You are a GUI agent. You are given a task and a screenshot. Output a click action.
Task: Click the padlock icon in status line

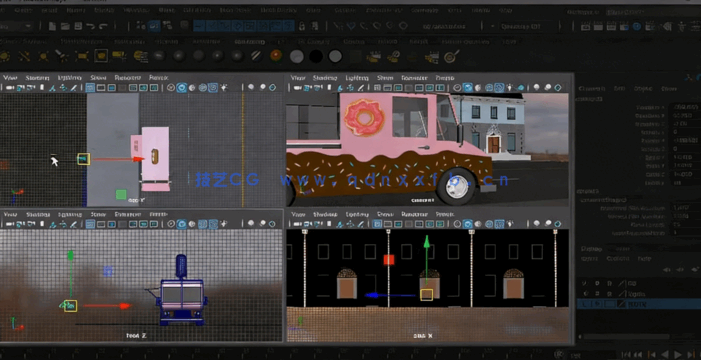click(x=302, y=26)
